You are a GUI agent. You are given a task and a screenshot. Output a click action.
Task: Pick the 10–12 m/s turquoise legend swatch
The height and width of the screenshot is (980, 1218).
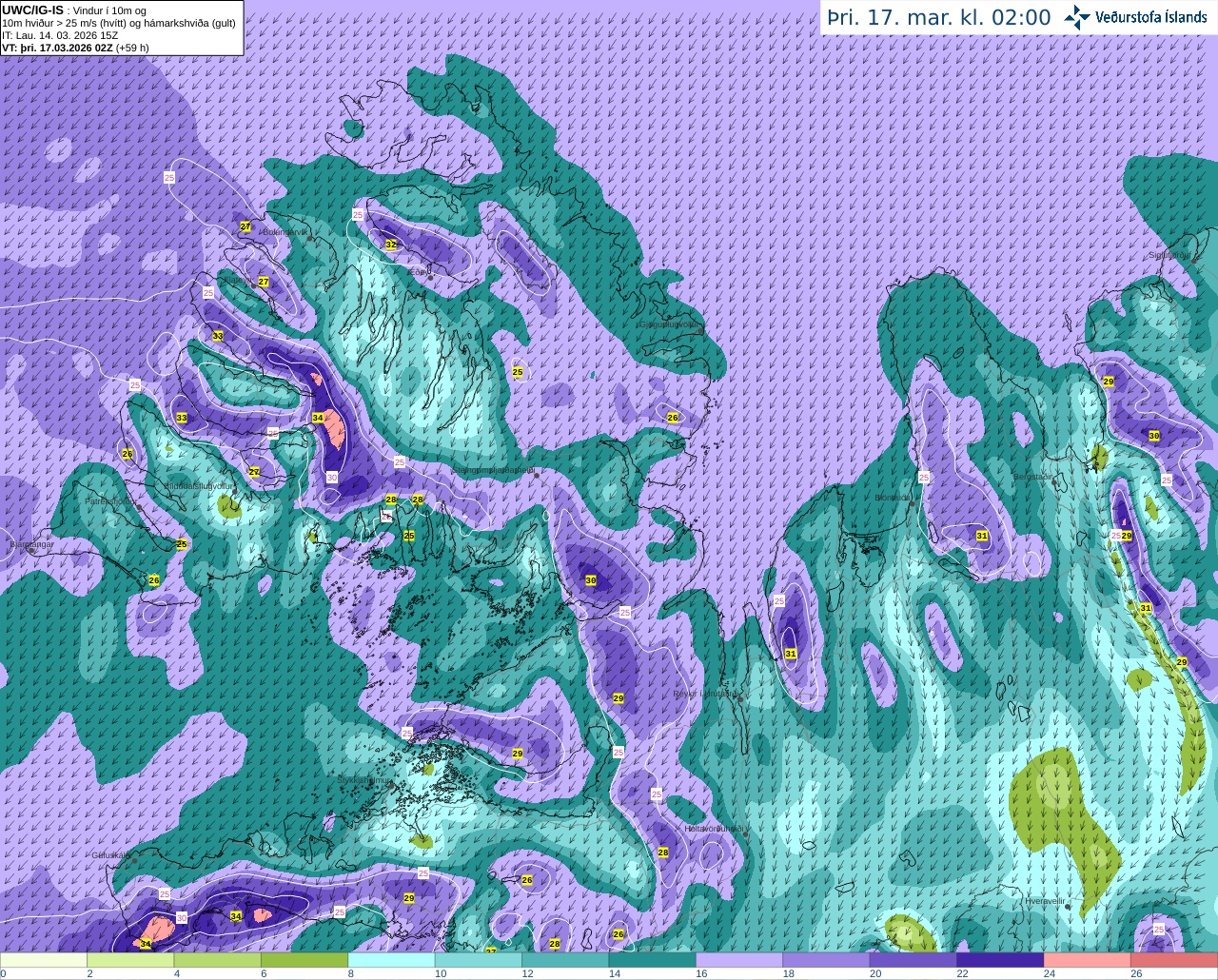479,960
